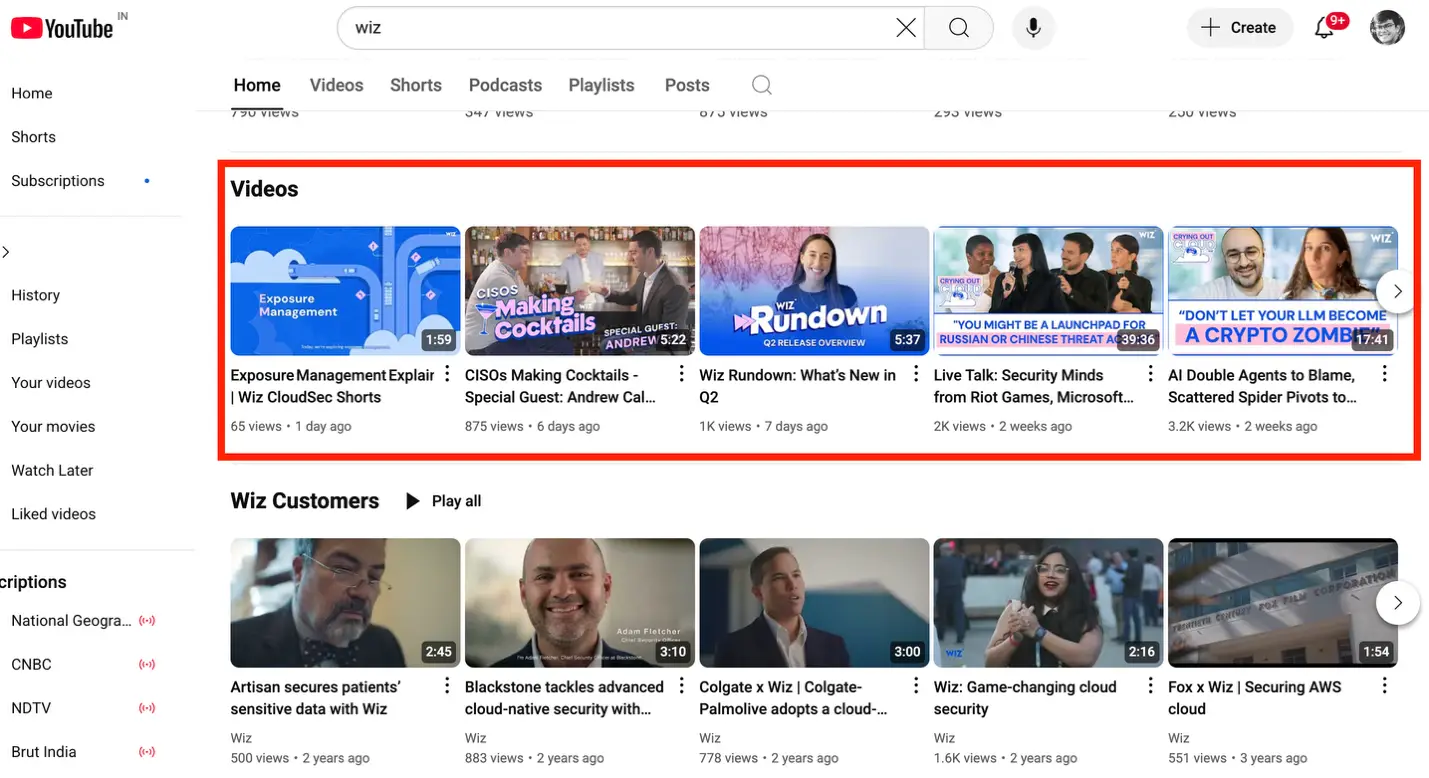Click the Wiz Customers section heading
This screenshot has height=778, width=1429.
coord(305,501)
